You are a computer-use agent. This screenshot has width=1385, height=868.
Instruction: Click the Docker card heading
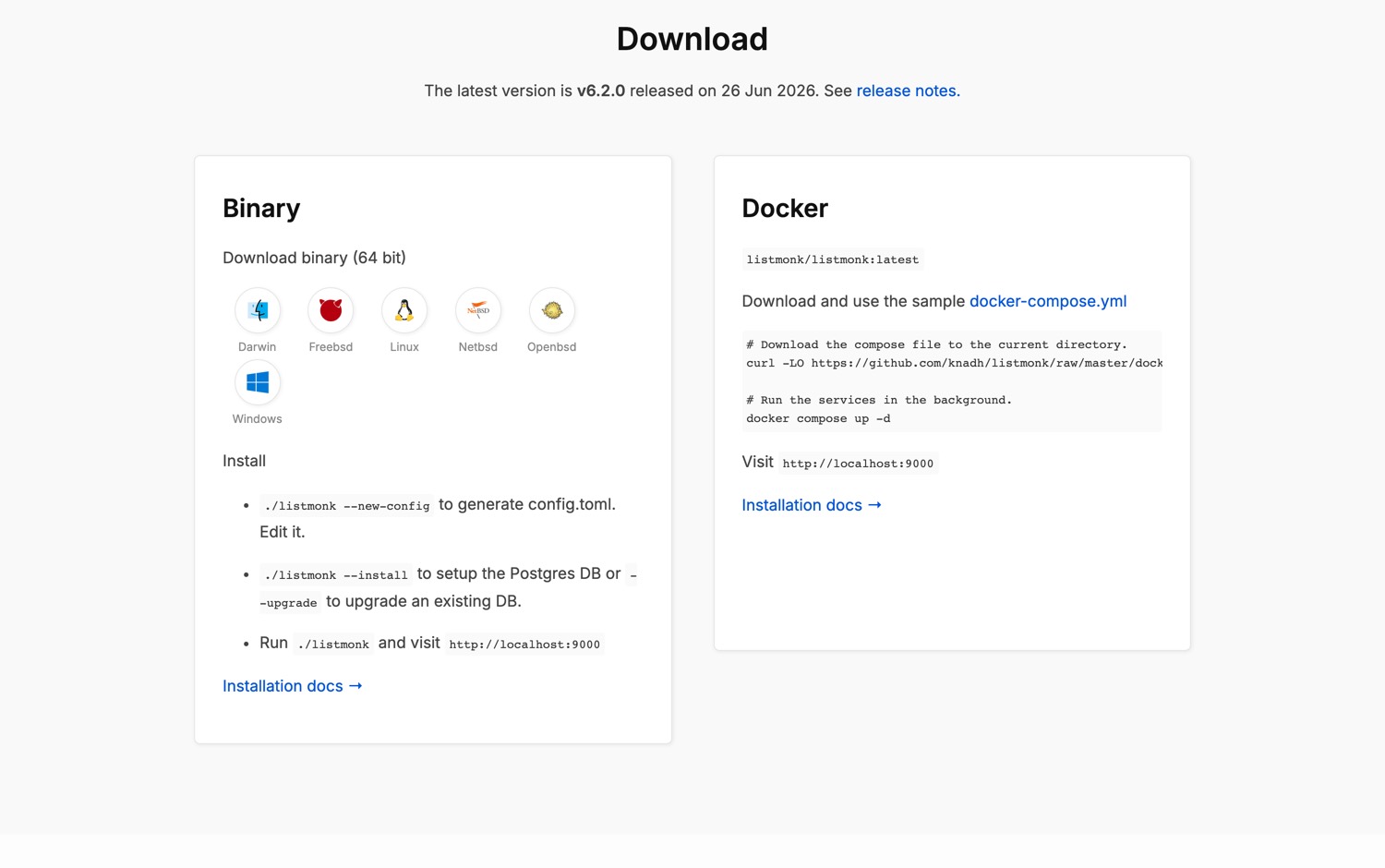[x=785, y=209]
